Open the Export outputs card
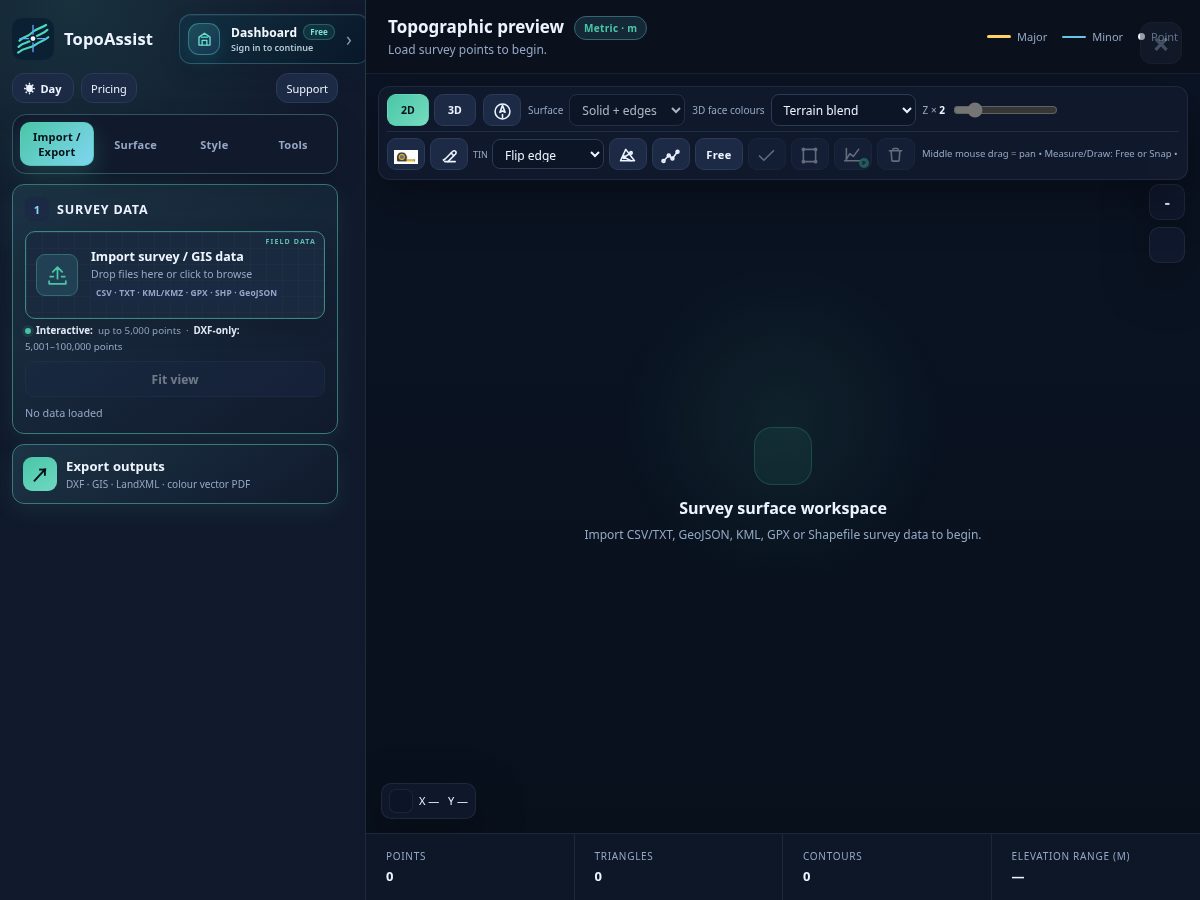The width and height of the screenshot is (1200, 900). coord(175,474)
